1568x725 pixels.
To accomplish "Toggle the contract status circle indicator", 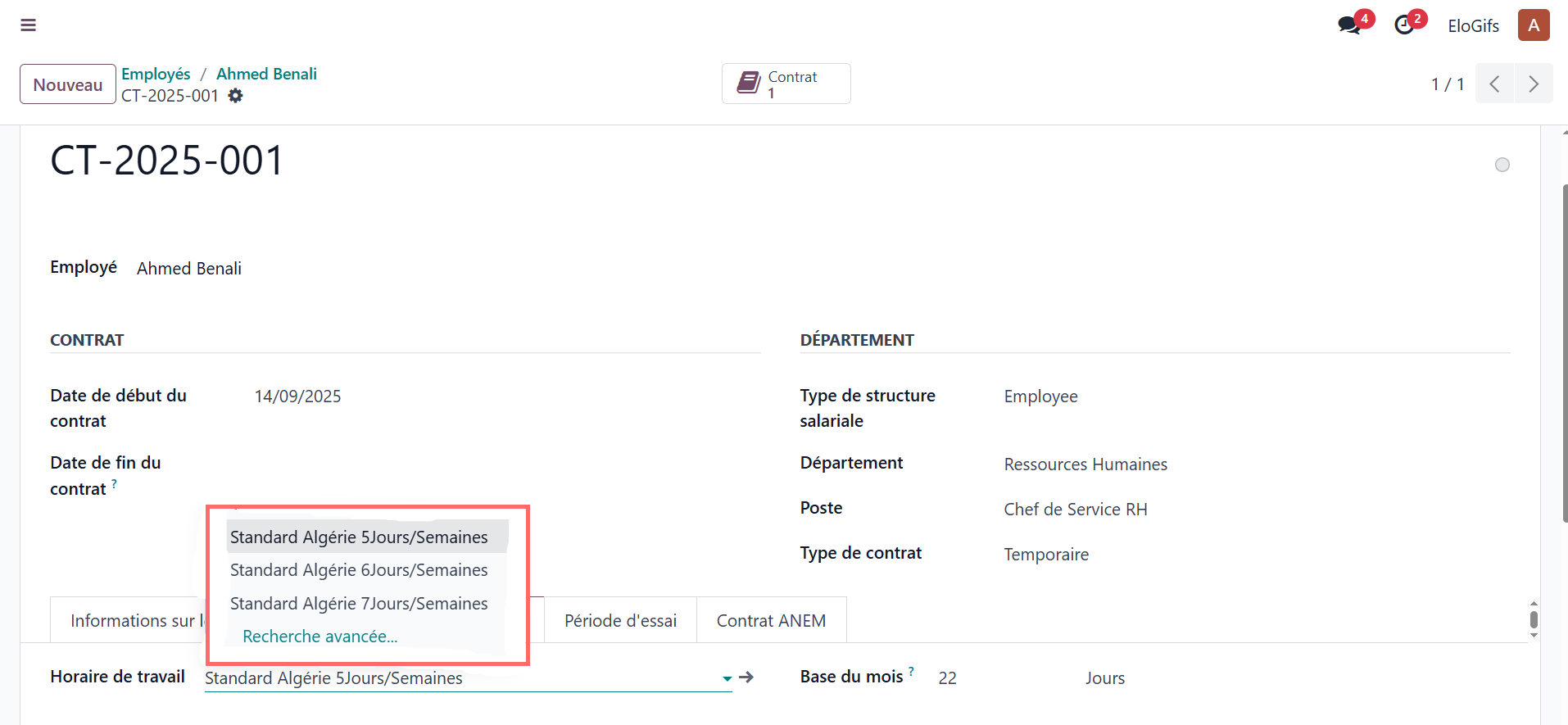I will (1502, 165).
